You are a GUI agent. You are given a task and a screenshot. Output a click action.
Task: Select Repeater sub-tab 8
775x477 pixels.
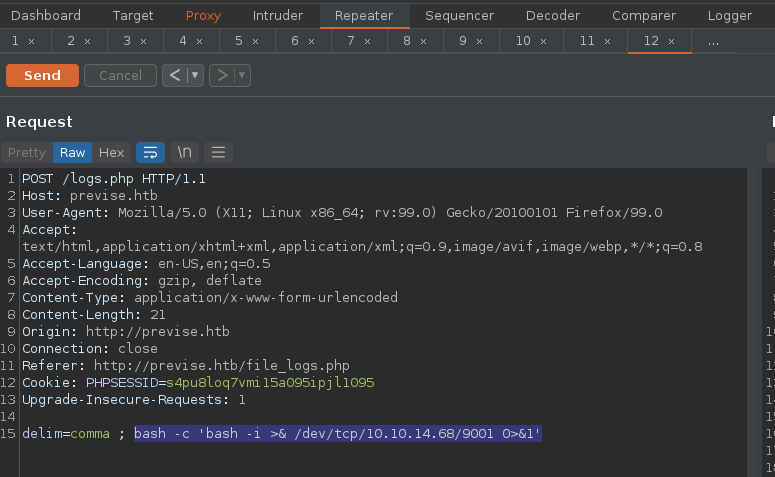(x=407, y=41)
